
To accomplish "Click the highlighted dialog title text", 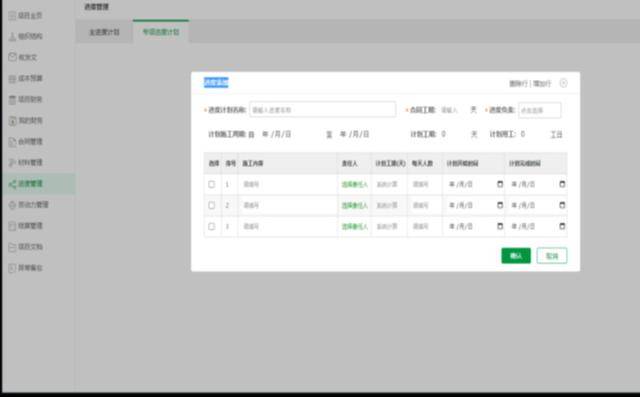I will pos(216,82).
